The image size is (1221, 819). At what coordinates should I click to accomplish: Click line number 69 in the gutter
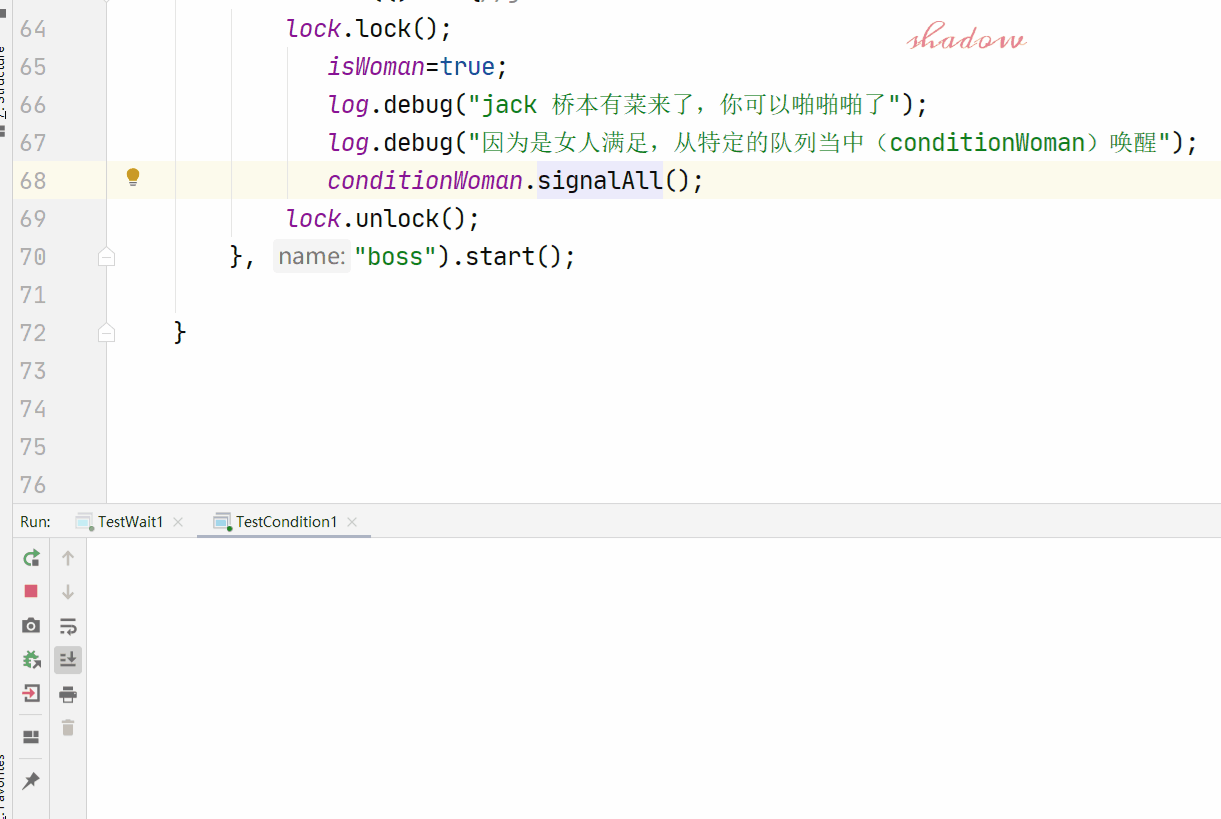[33, 219]
